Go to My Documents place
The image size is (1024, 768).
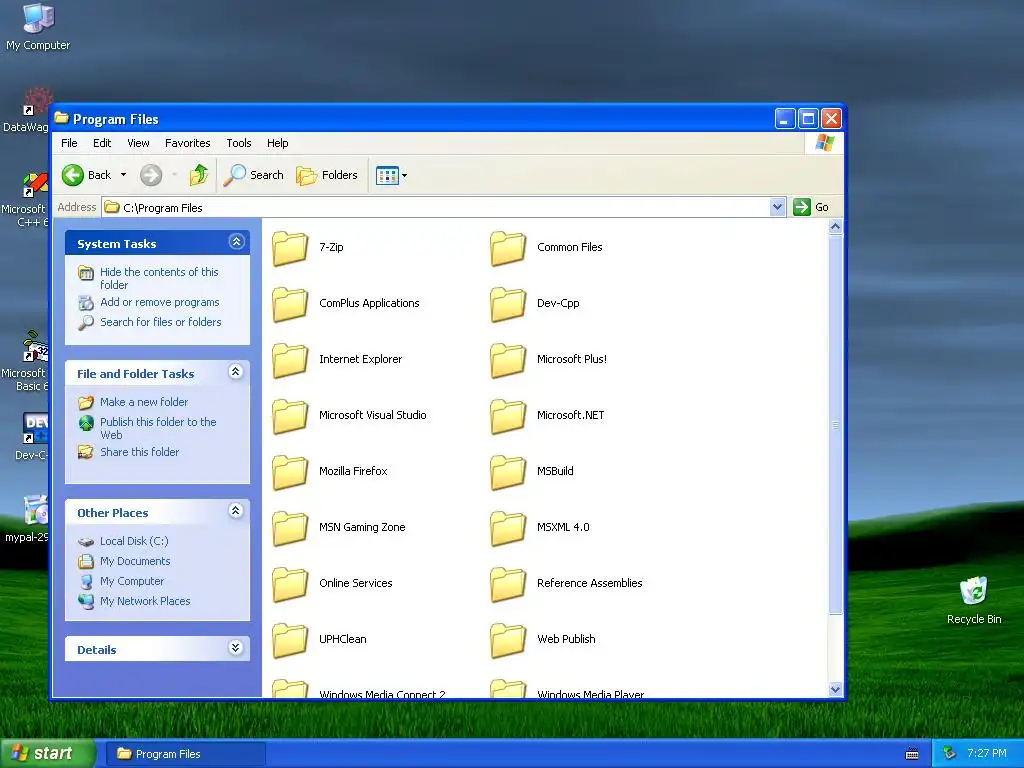[x=135, y=561]
